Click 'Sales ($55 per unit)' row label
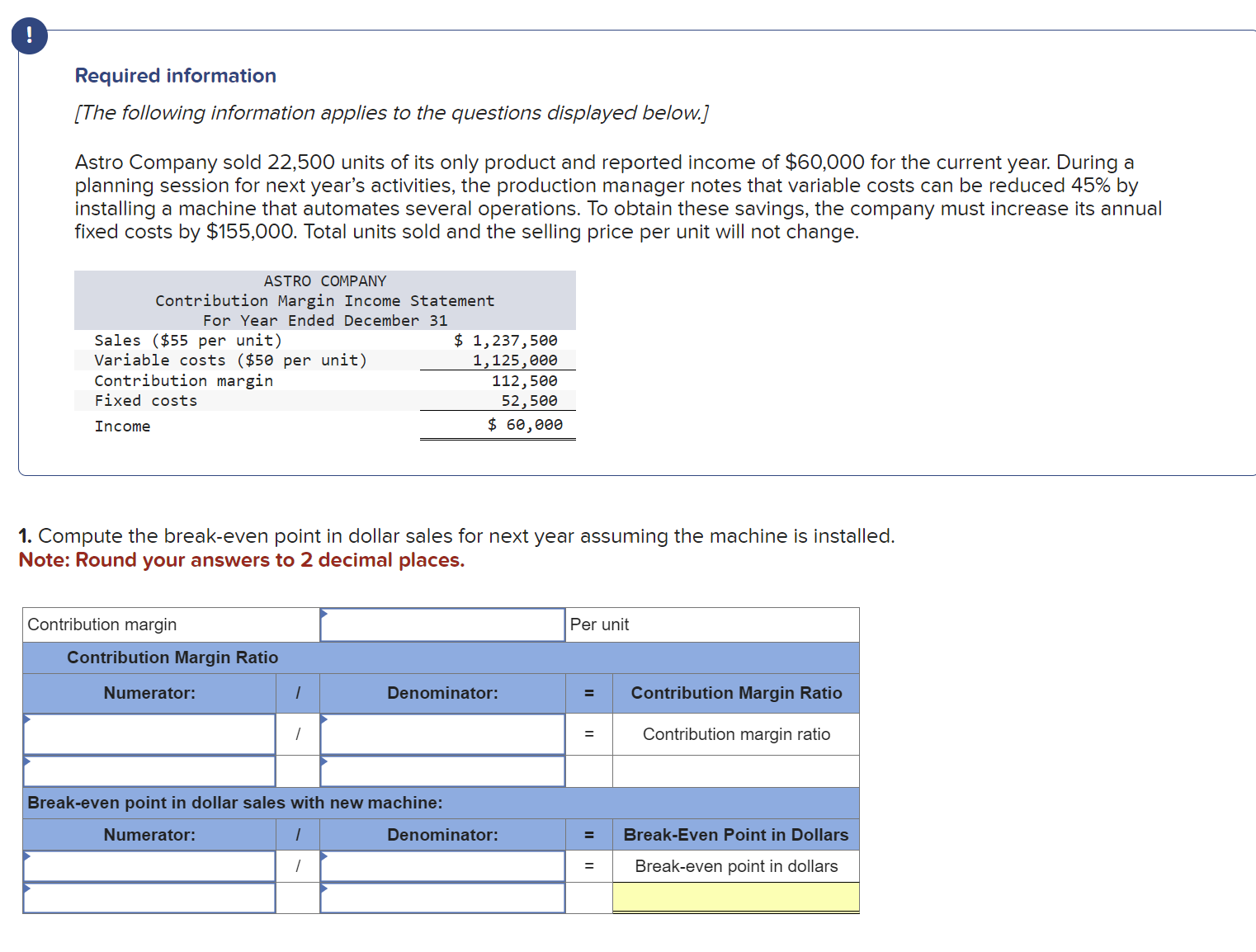The image size is (1256, 952). [188, 340]
